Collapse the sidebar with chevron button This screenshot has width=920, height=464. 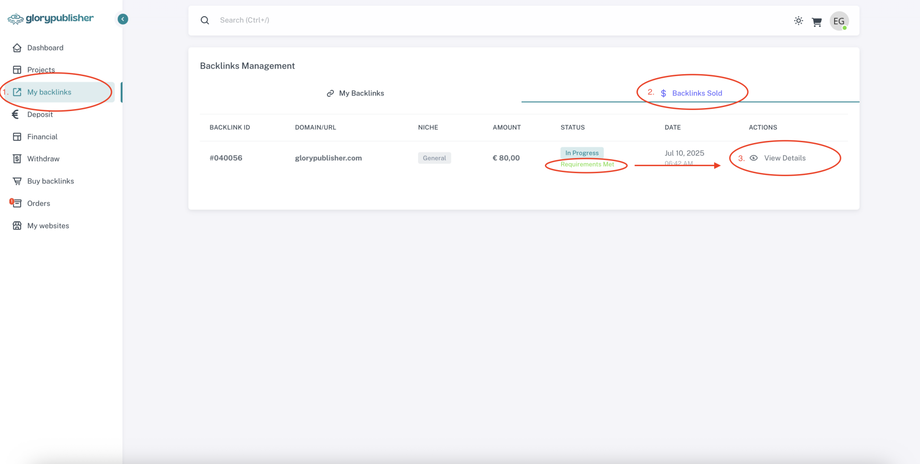pos(123,19)
